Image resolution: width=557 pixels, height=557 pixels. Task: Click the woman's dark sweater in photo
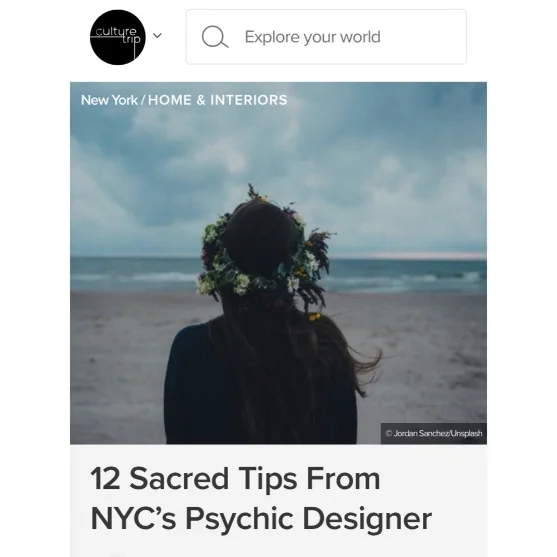[199, 384]
